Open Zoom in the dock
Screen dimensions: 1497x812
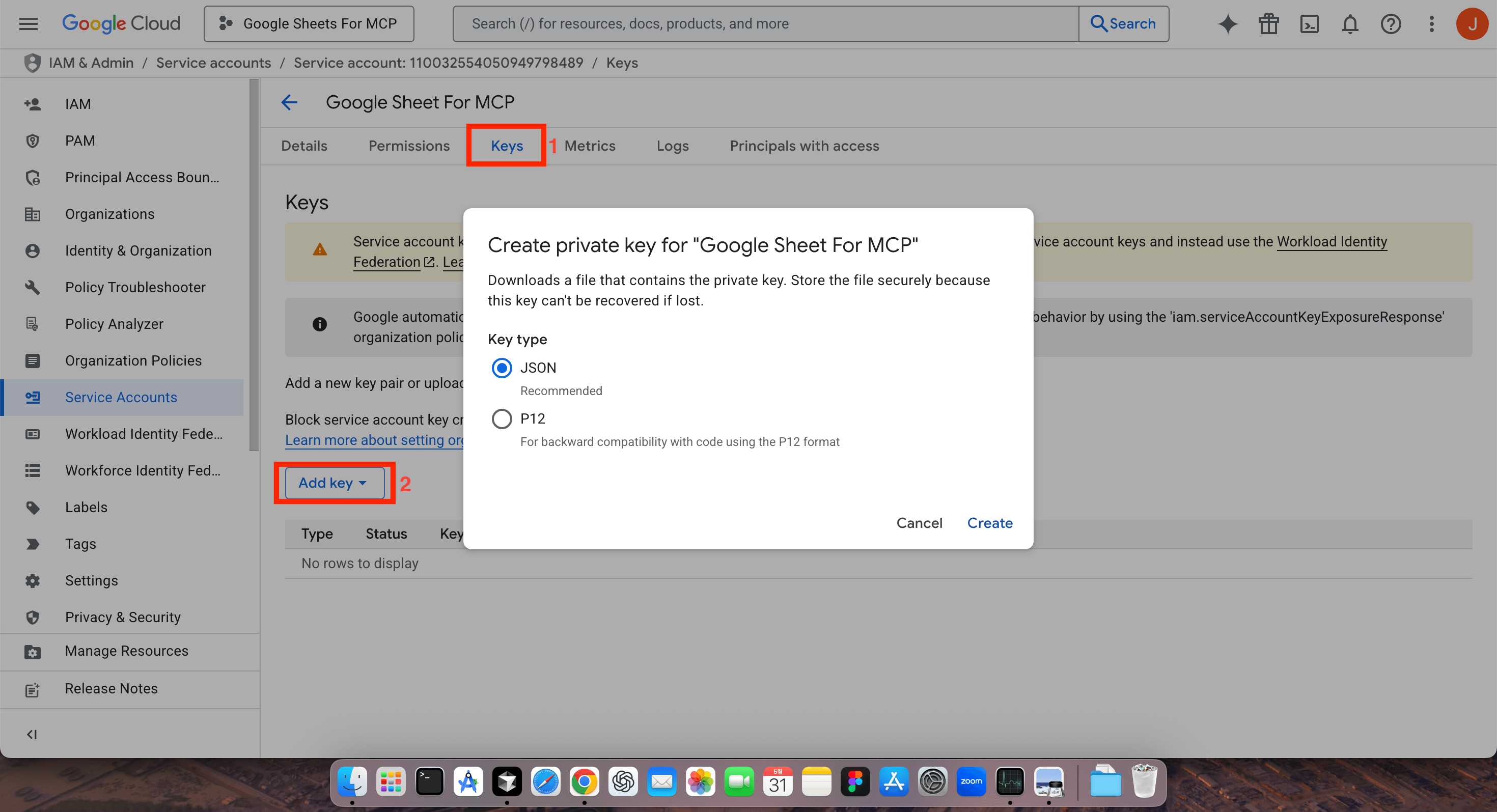point(971,781)
